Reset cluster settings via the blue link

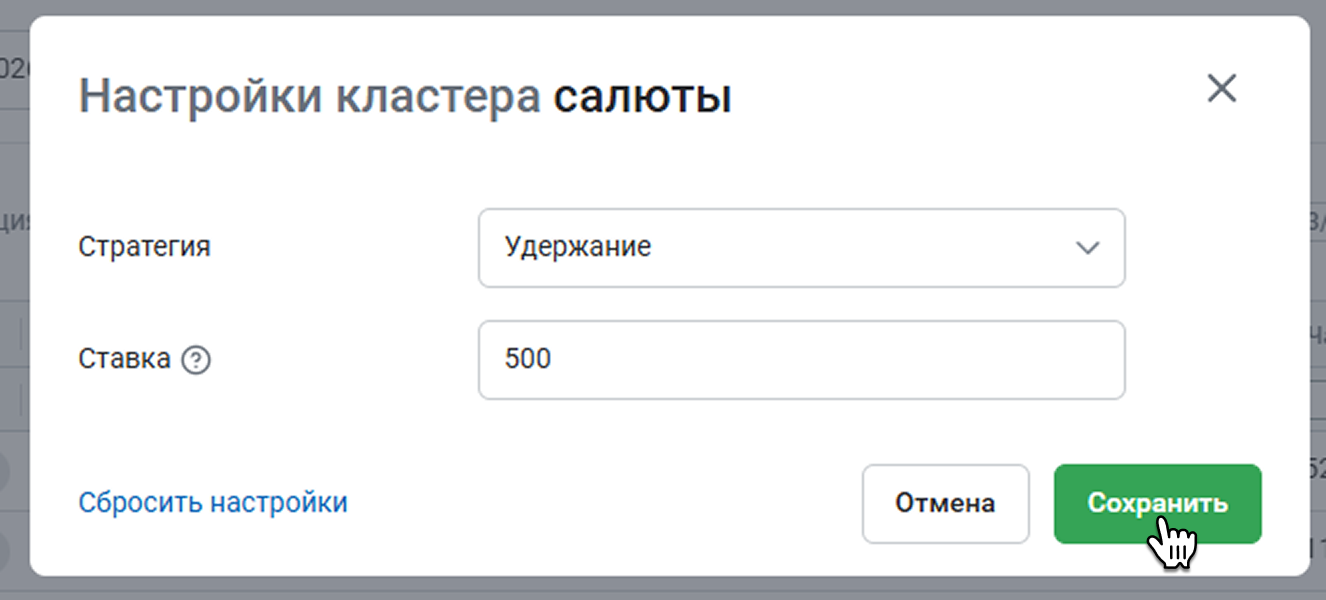tap(213, 502)
